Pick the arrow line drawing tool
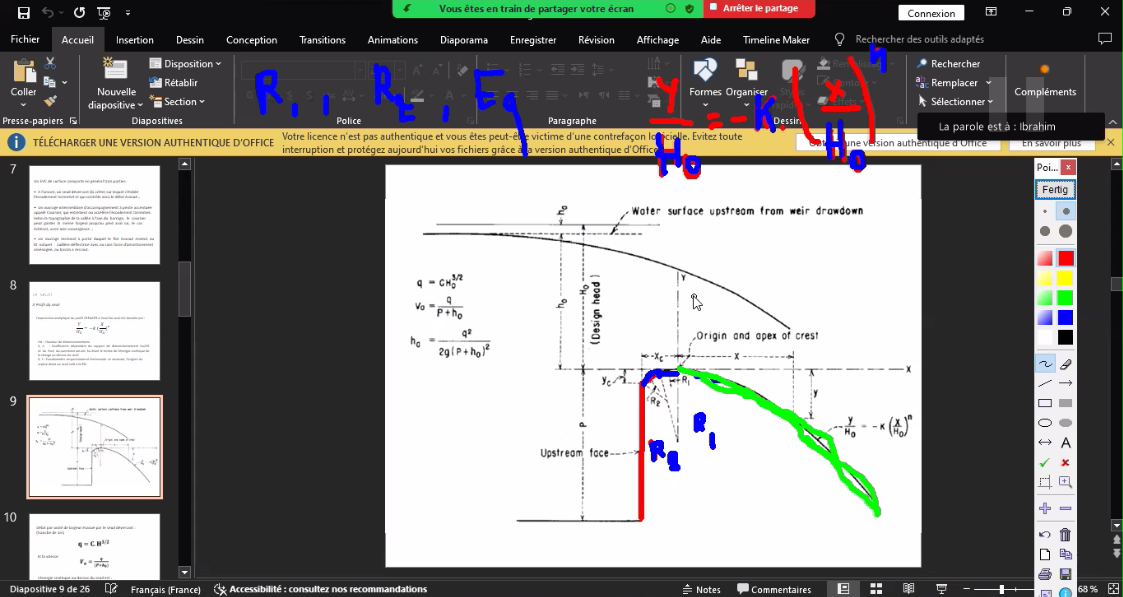This screenshot has height=597, width=1123. point(1066,384)
